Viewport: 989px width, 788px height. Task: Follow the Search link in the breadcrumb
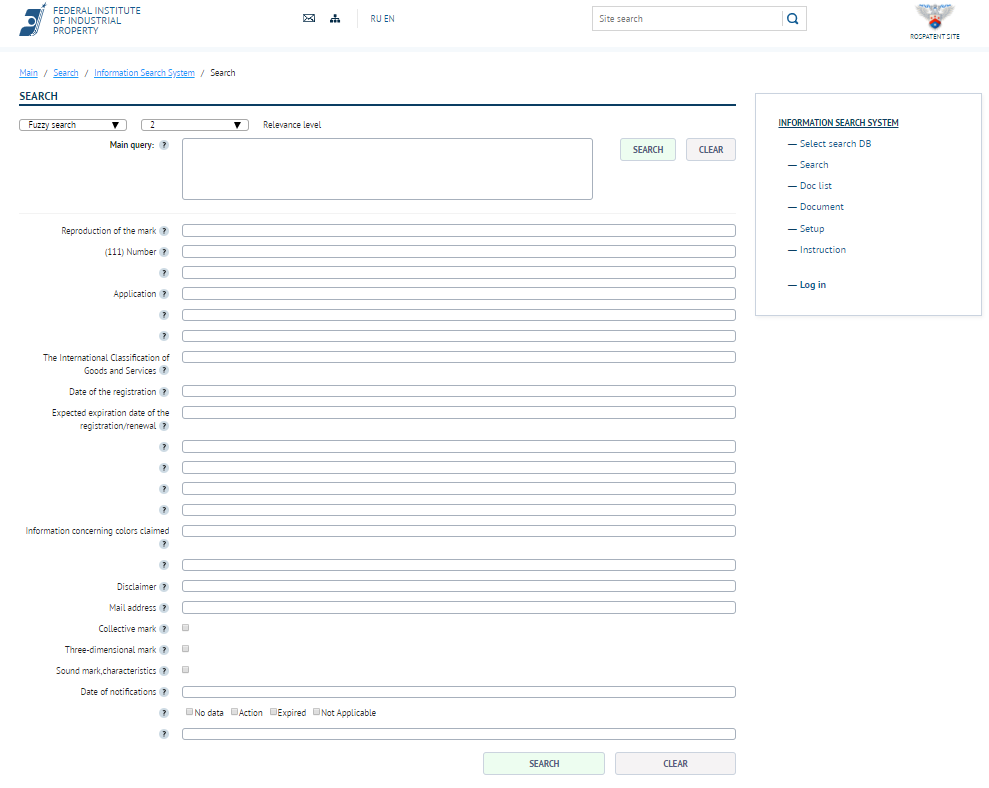coord(66,73)
